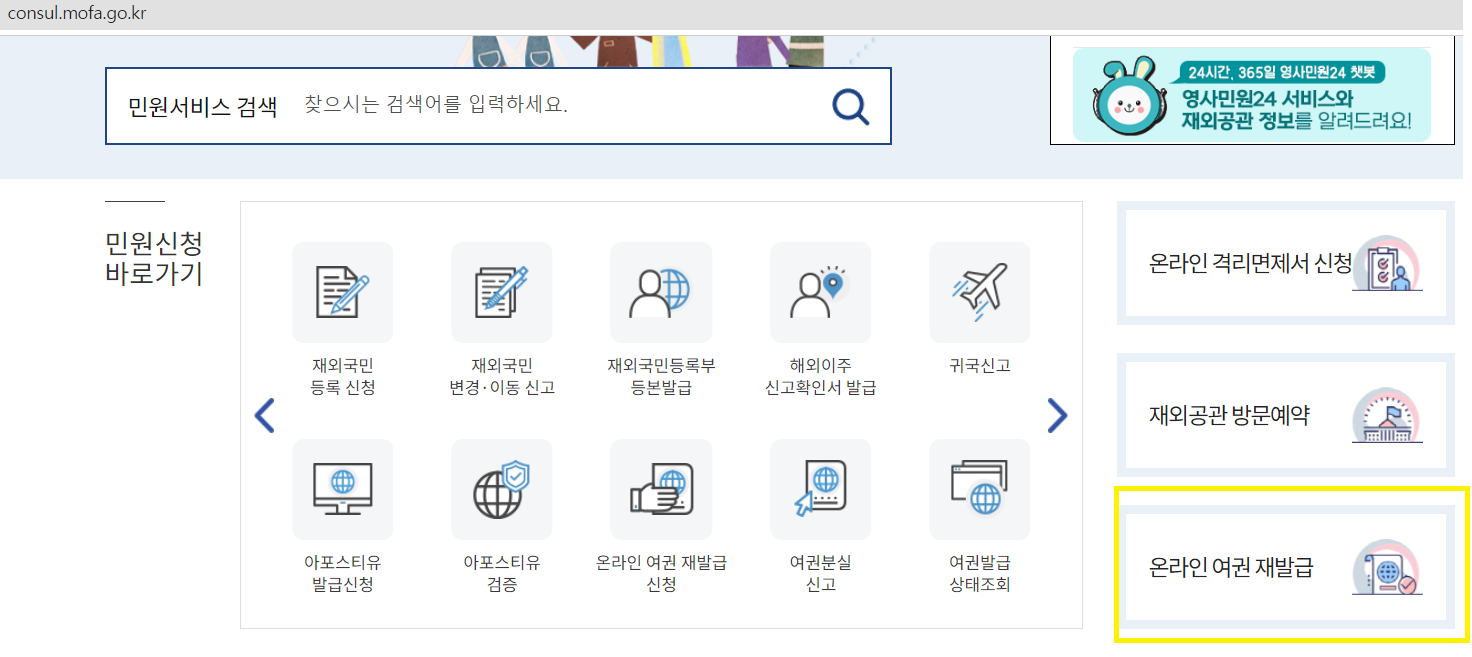
Task: Open 온라인 여권 재발급 신청 icon in grid
Action: [x=661, y=489]
